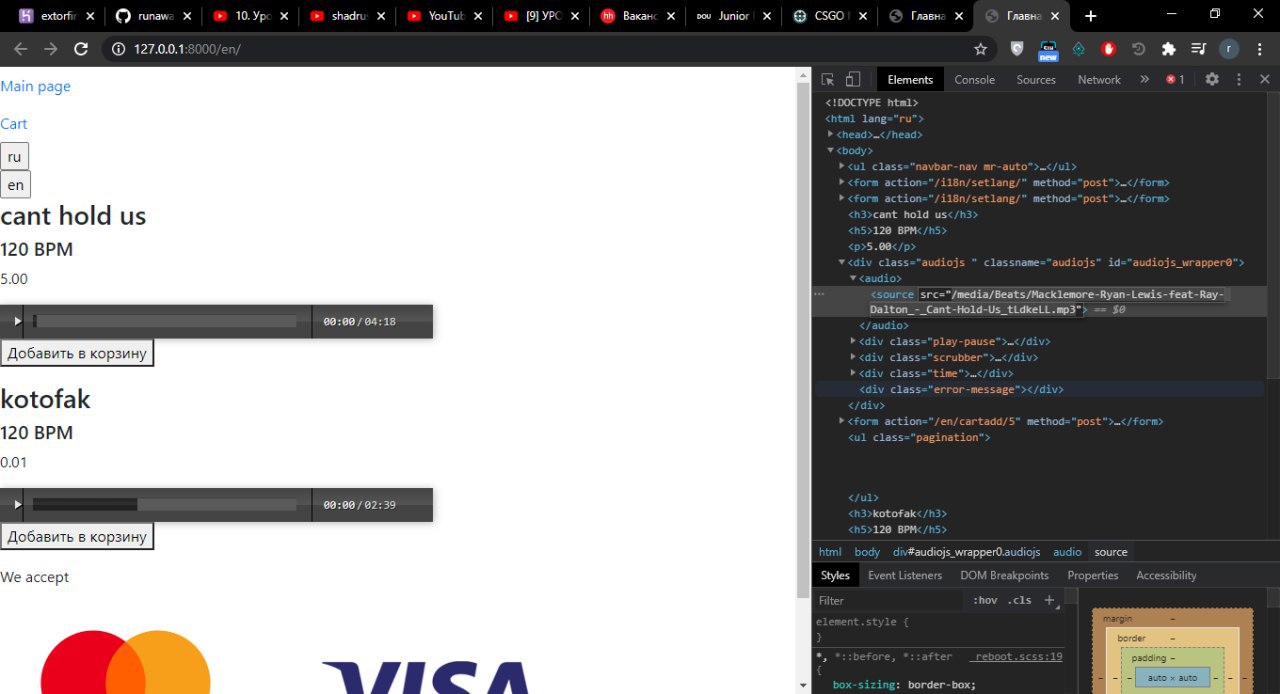Open Chrome's three-dot main menu

[x=1258, y=49]
